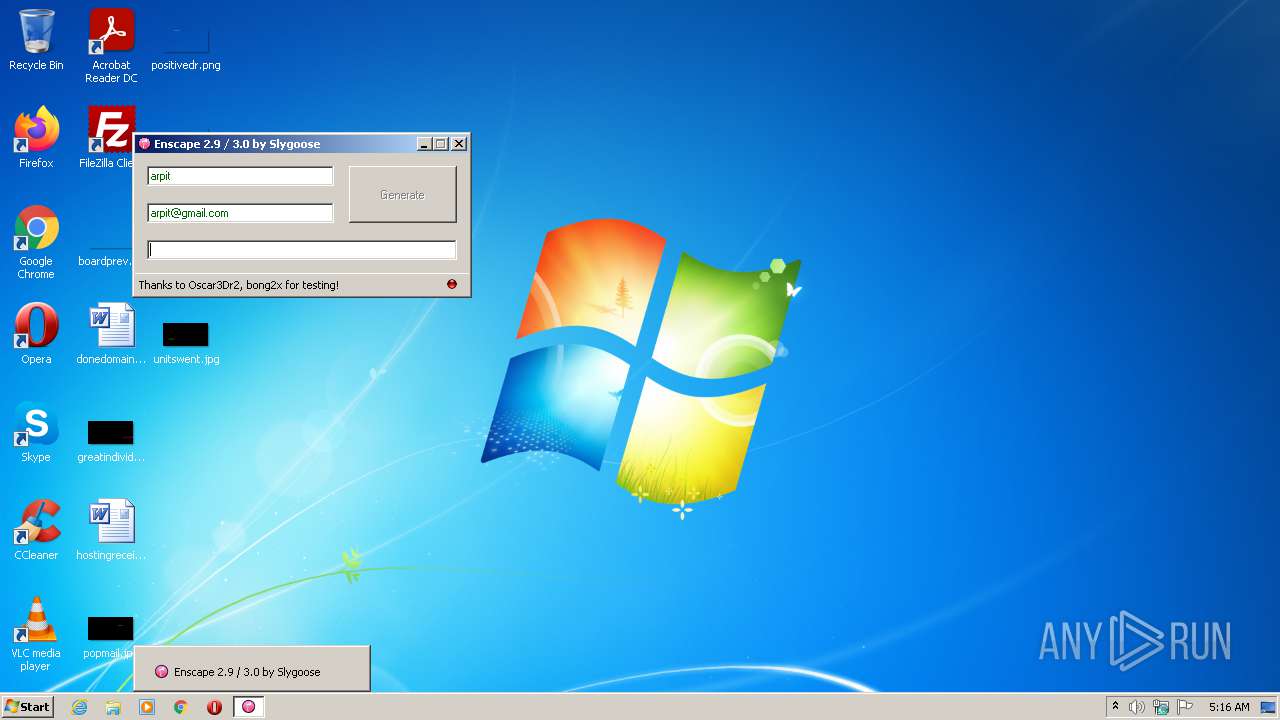The image size is (1280, 720).
Task: Click the 'Thanks to Oscar3Dr2, bong2x' status text
Action: point(238,285)
